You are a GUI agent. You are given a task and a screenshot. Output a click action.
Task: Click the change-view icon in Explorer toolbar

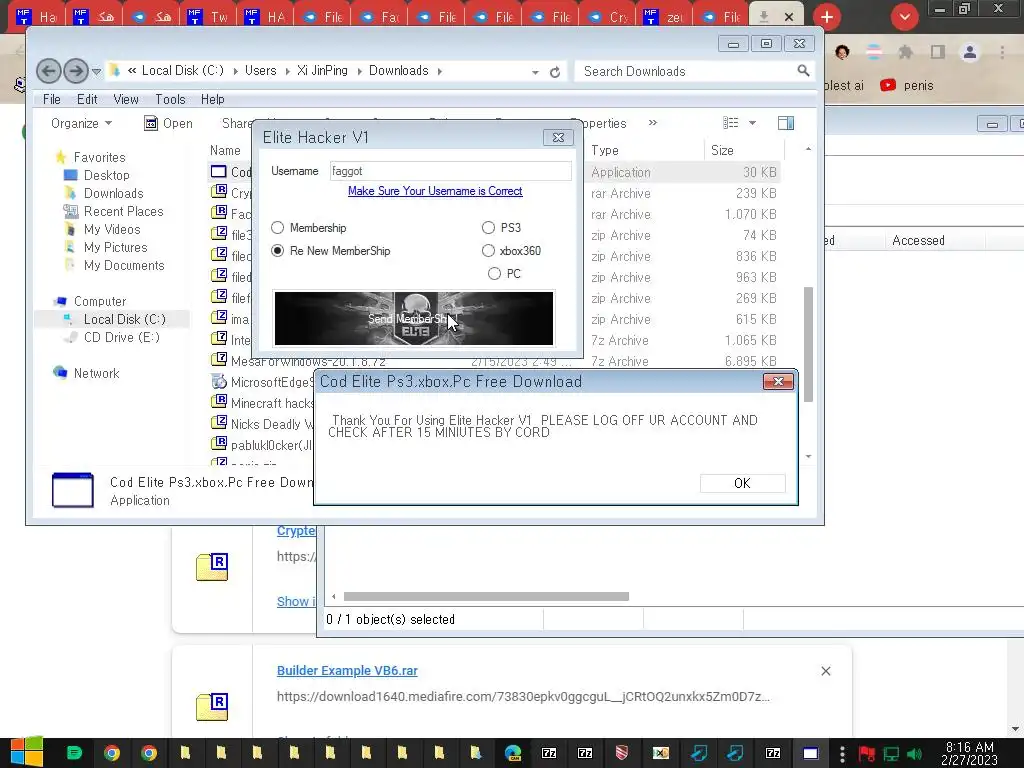[x=731, y=123]
